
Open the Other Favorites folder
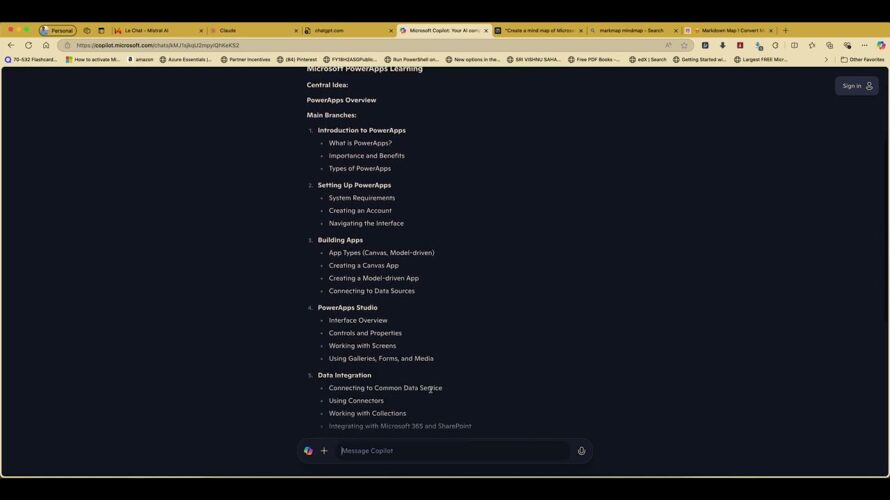pyautogui.click(x=862, y=60)
